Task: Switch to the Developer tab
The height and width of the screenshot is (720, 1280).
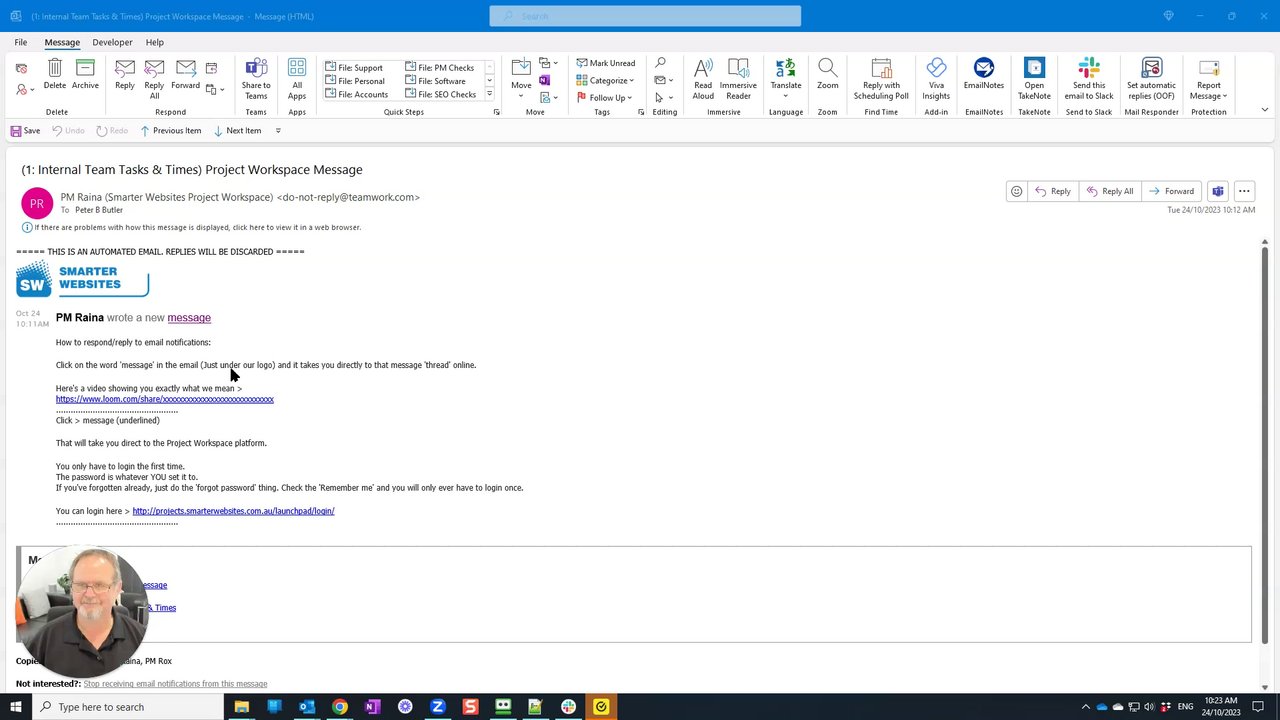Action: [112, 42]
